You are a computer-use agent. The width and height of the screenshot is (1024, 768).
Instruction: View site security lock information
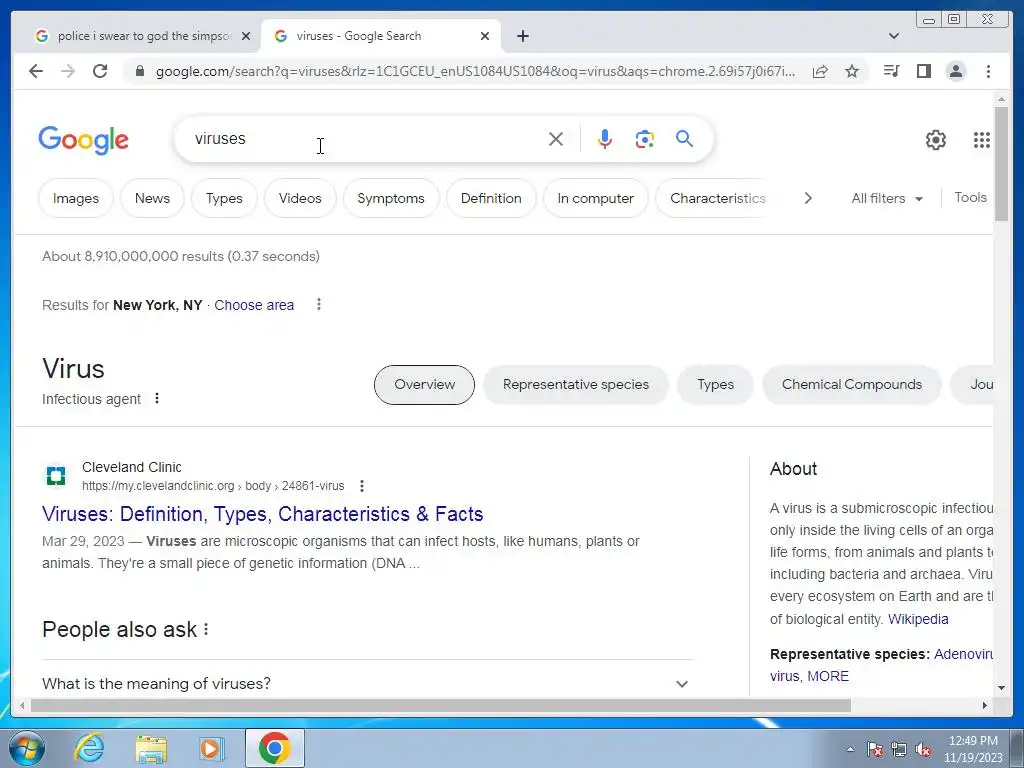[x=139, y=71]
